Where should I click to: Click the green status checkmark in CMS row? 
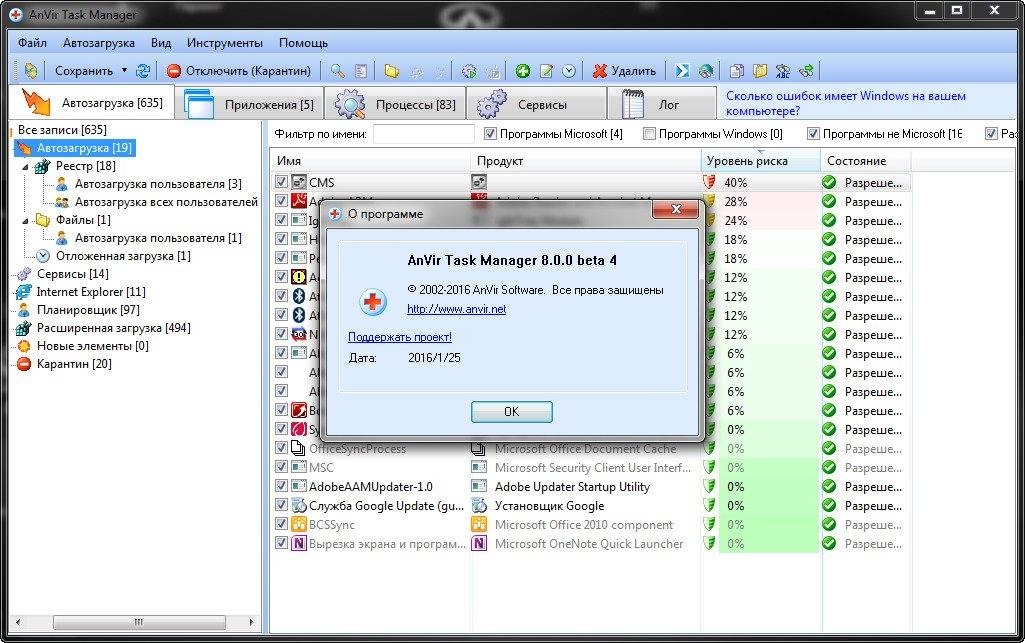pos(829,182)
